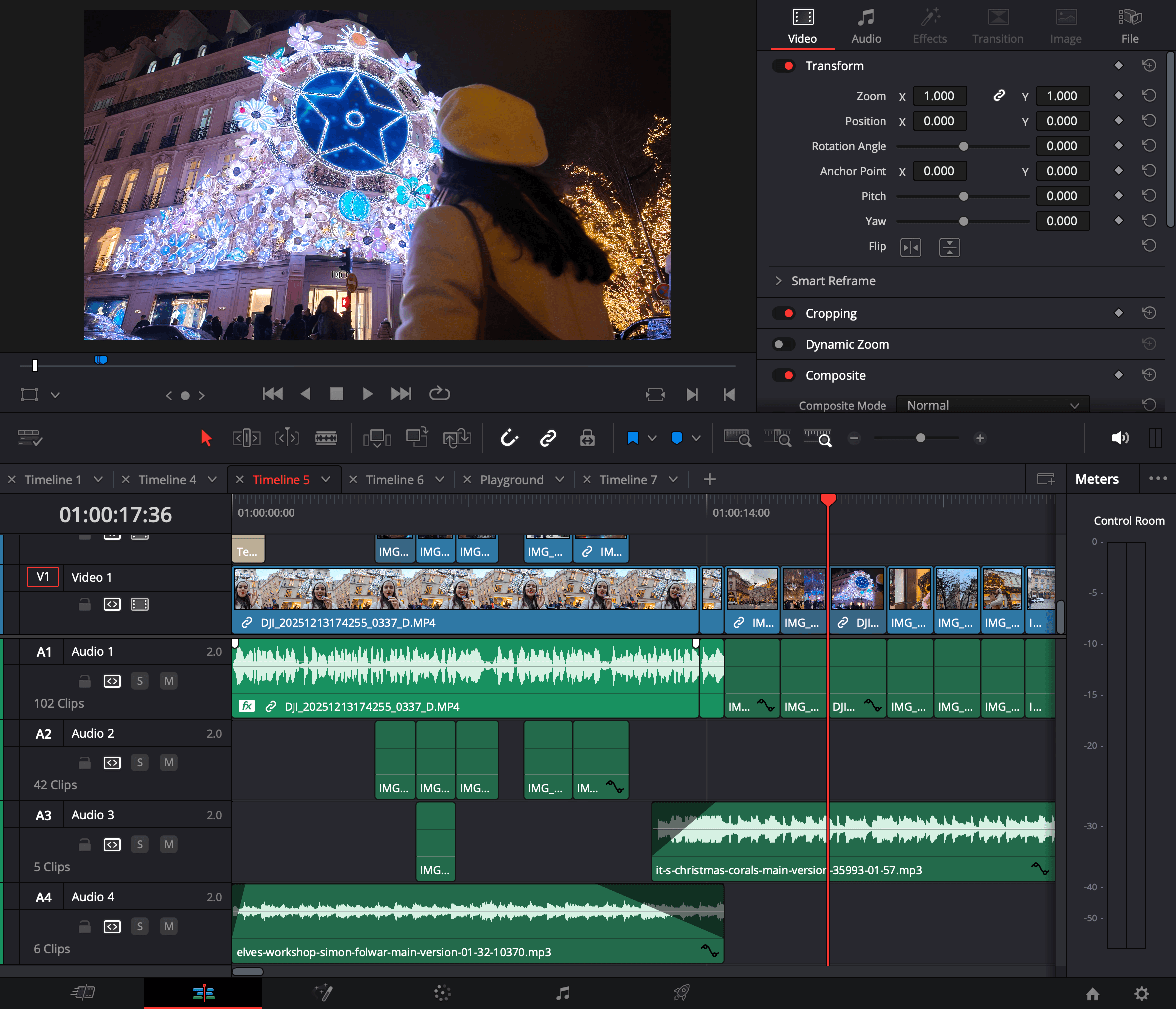Open the Timeline 5 tab dropdown
Viewport: 1176px width, 1009px height.
[x=326, y=480]
